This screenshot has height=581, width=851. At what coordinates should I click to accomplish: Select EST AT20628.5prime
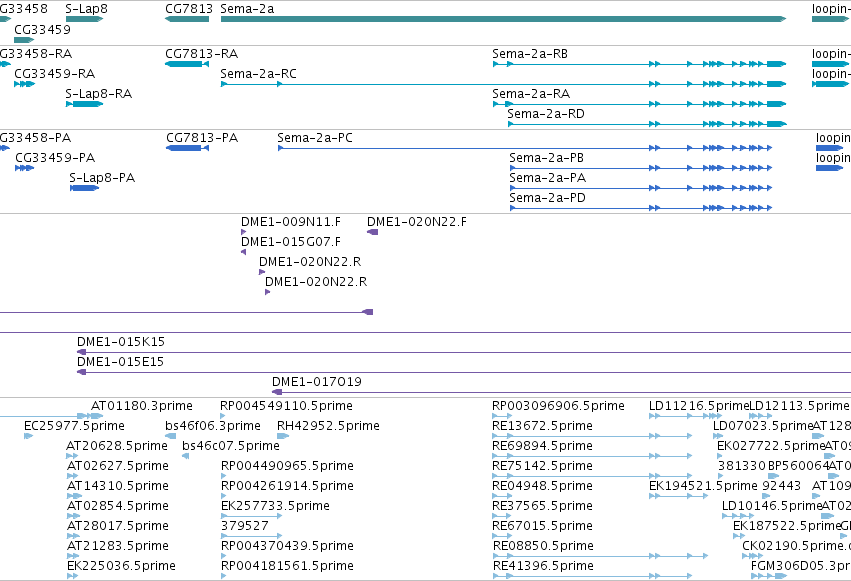(x=72, y=456)
